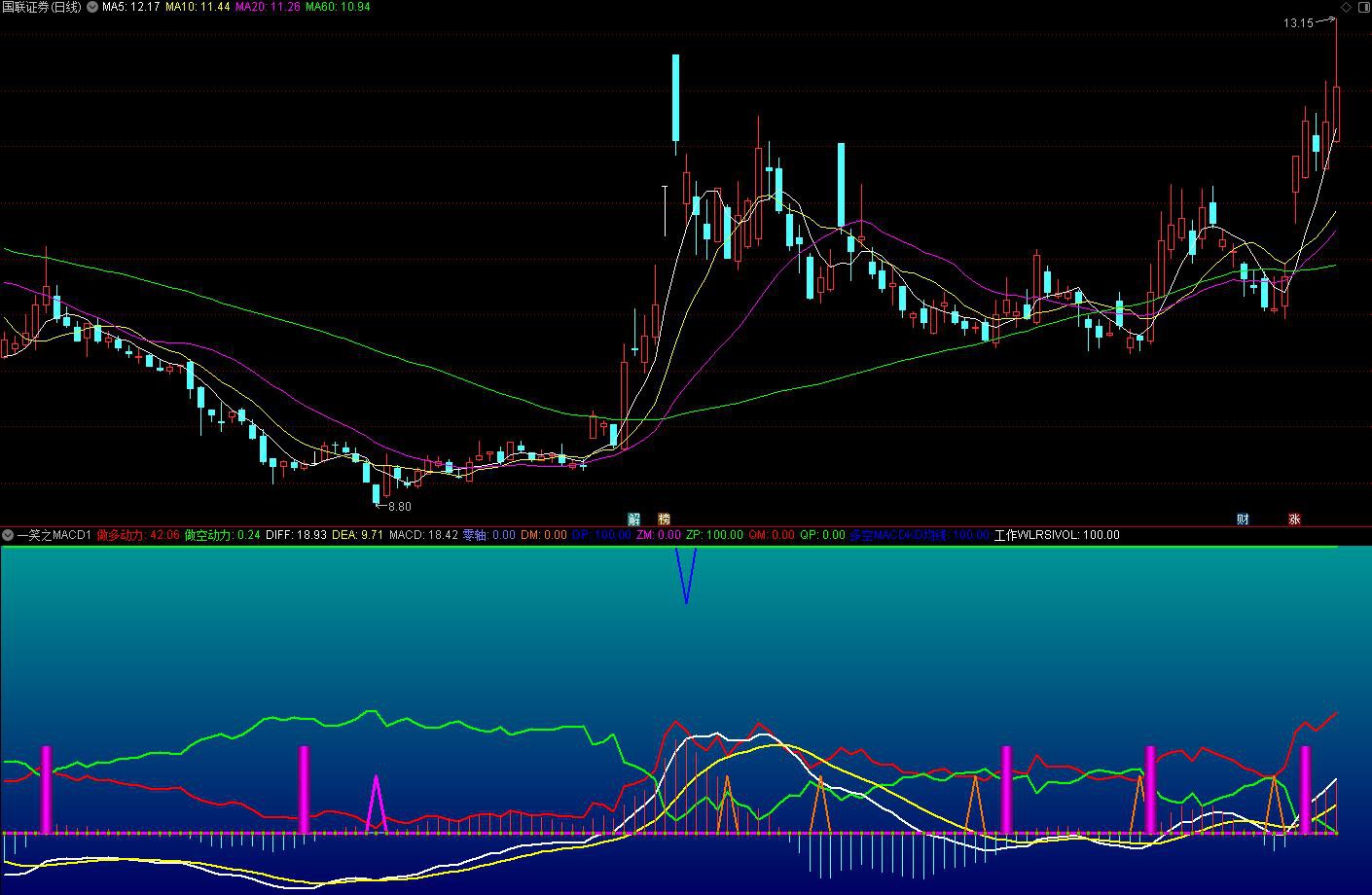Click the 一笑之MACD1 indicator name
The image size is (1372, 895).
click(54, 535)
